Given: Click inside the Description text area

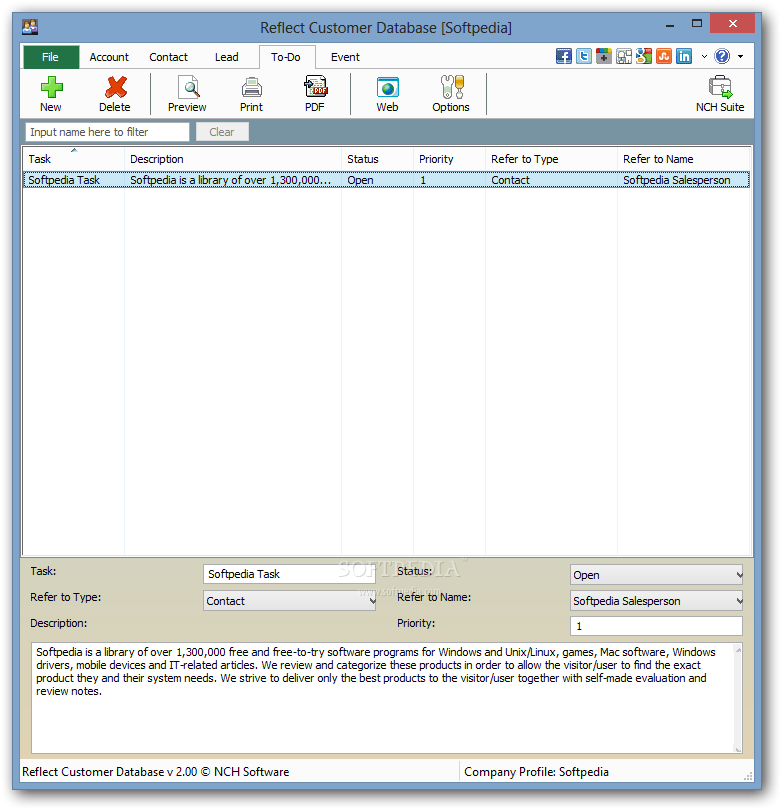Looking at the screenshot, I should (x=382, y=697).
